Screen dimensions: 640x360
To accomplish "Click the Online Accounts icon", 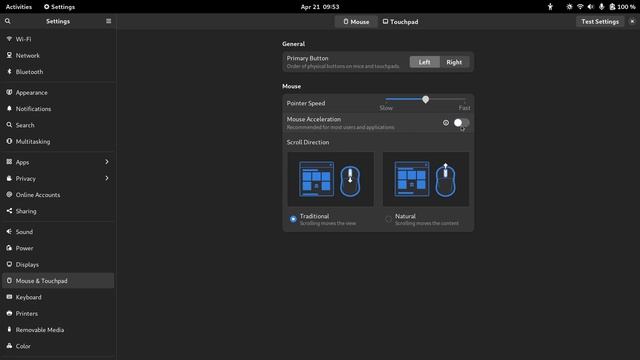I will tap(9, 195).
